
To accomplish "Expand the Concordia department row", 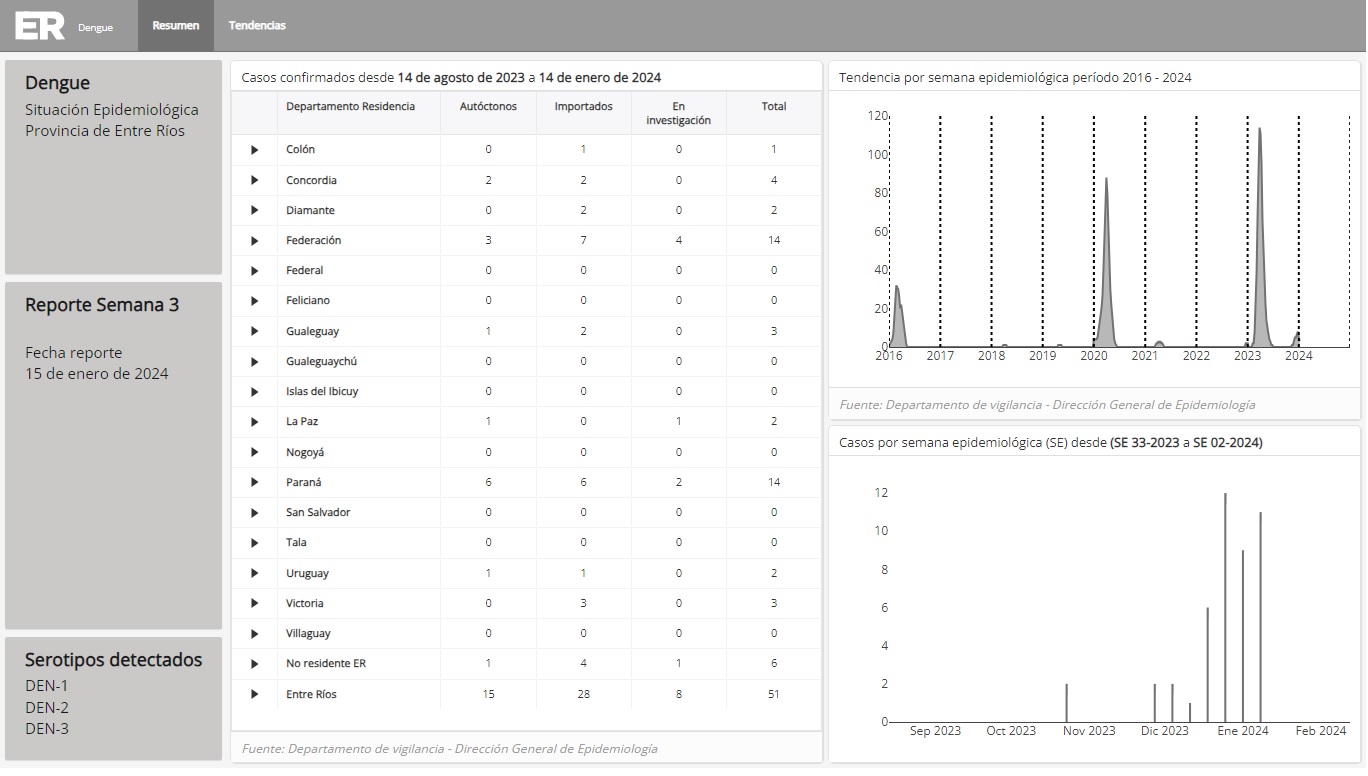I will point(254,180).
